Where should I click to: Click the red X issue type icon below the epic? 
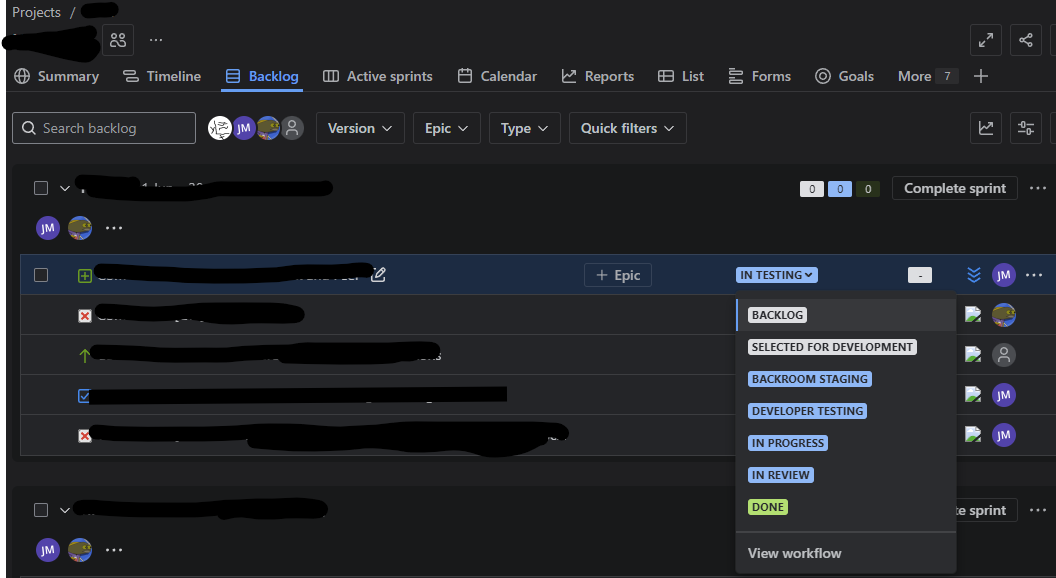point(84,315)
